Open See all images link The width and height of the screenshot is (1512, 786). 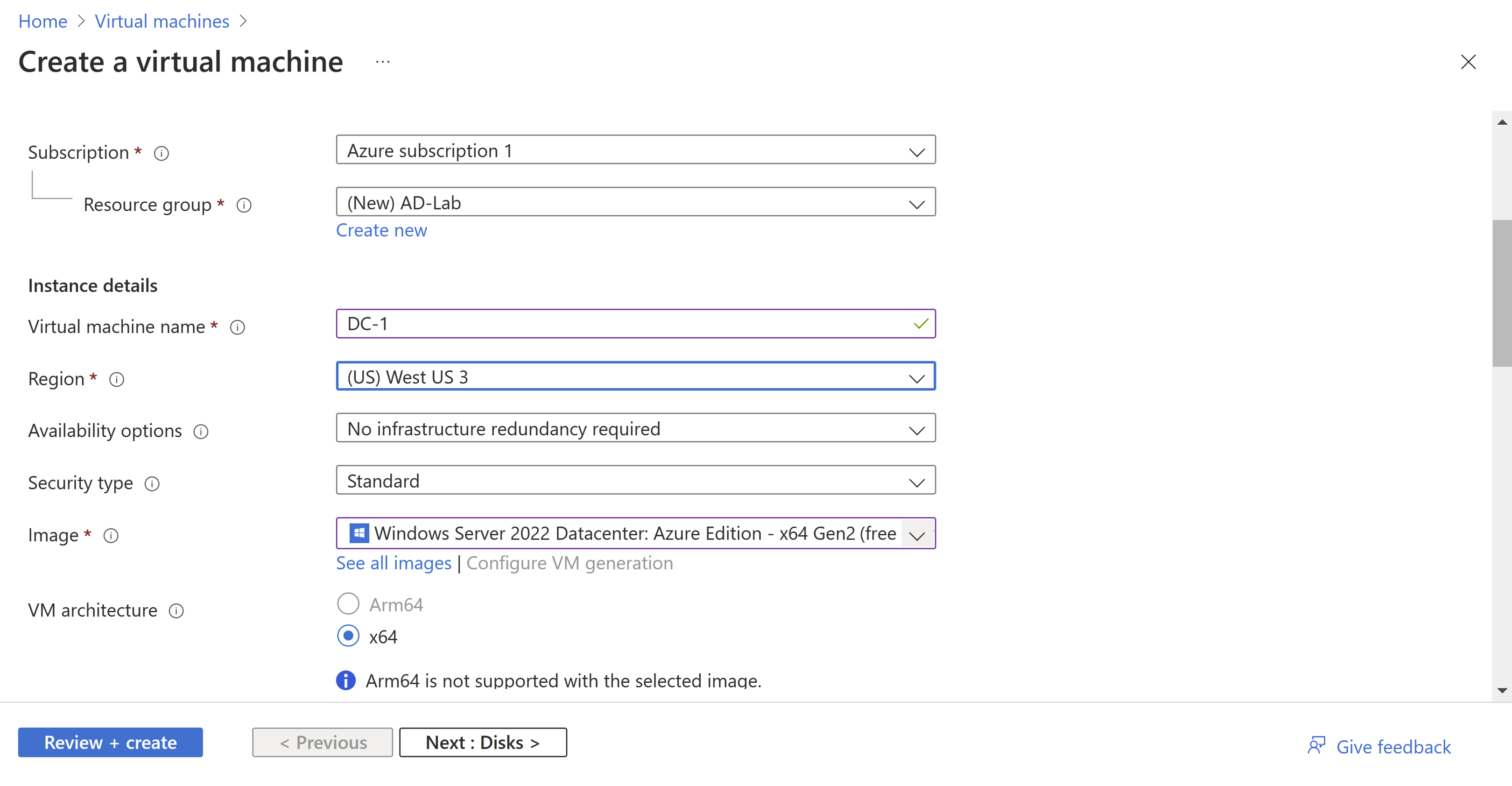click(393, 563)
